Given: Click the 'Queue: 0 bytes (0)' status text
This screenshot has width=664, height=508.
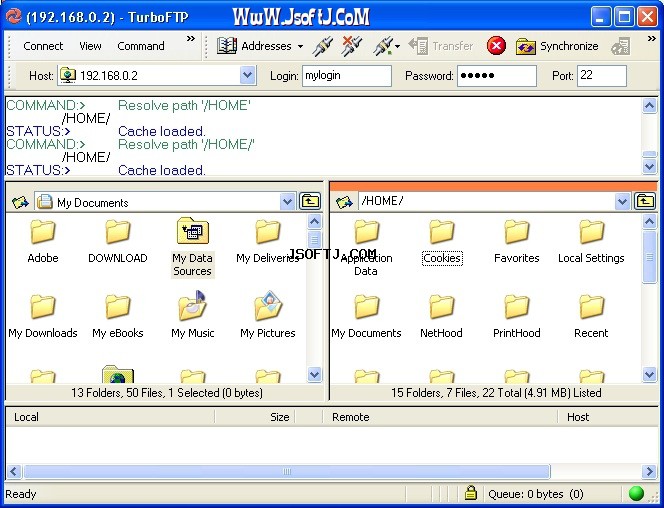Looking at the screenshot, I should click(x=536, y=494).
